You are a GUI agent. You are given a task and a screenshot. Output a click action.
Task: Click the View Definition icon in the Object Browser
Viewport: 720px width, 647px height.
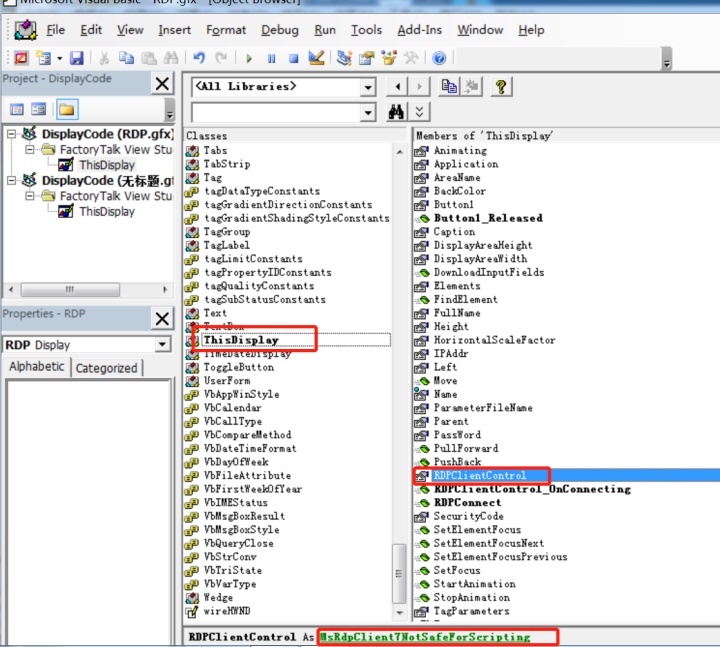click(x=472, y=86)
